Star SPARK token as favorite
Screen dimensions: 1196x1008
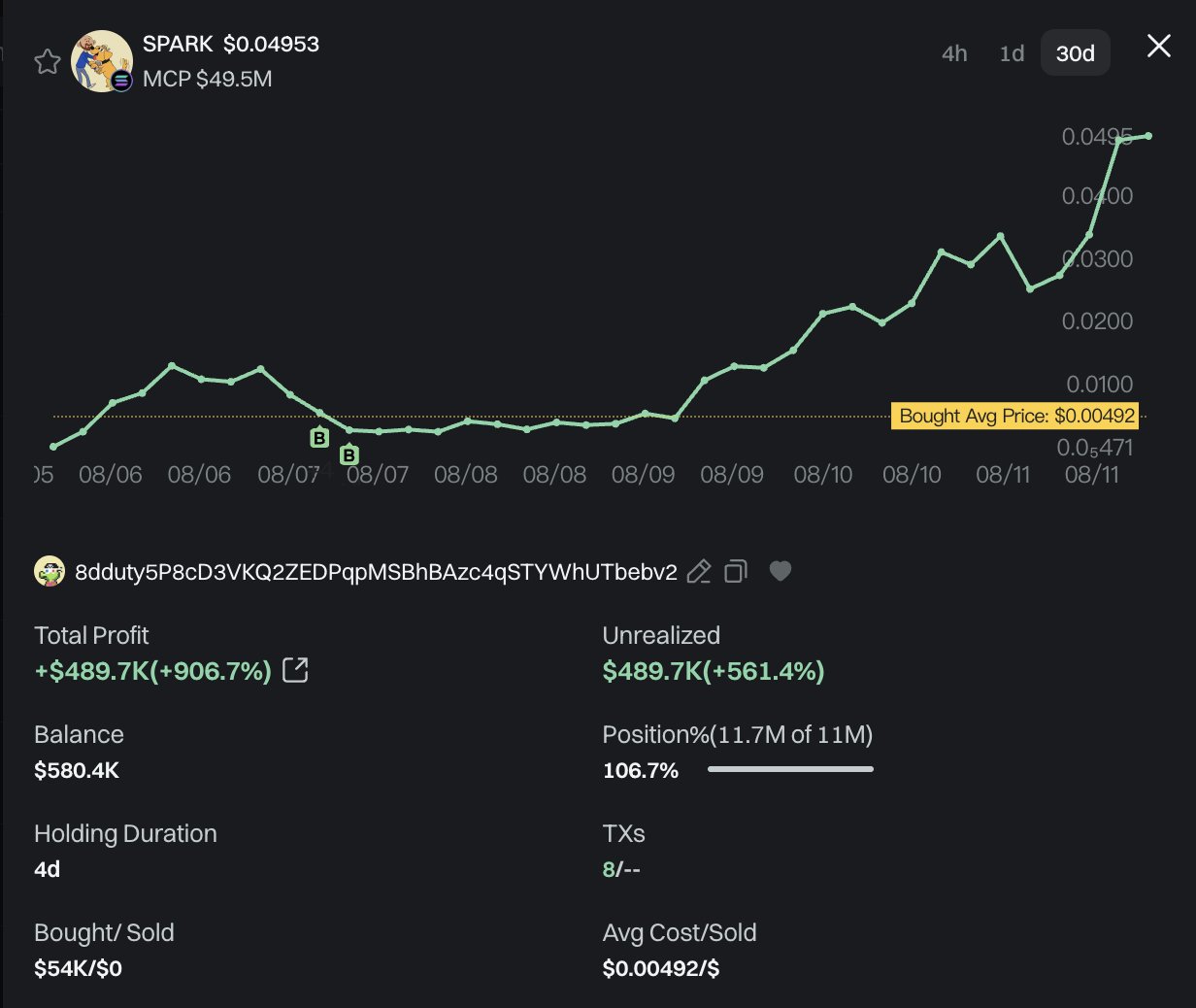48,62
